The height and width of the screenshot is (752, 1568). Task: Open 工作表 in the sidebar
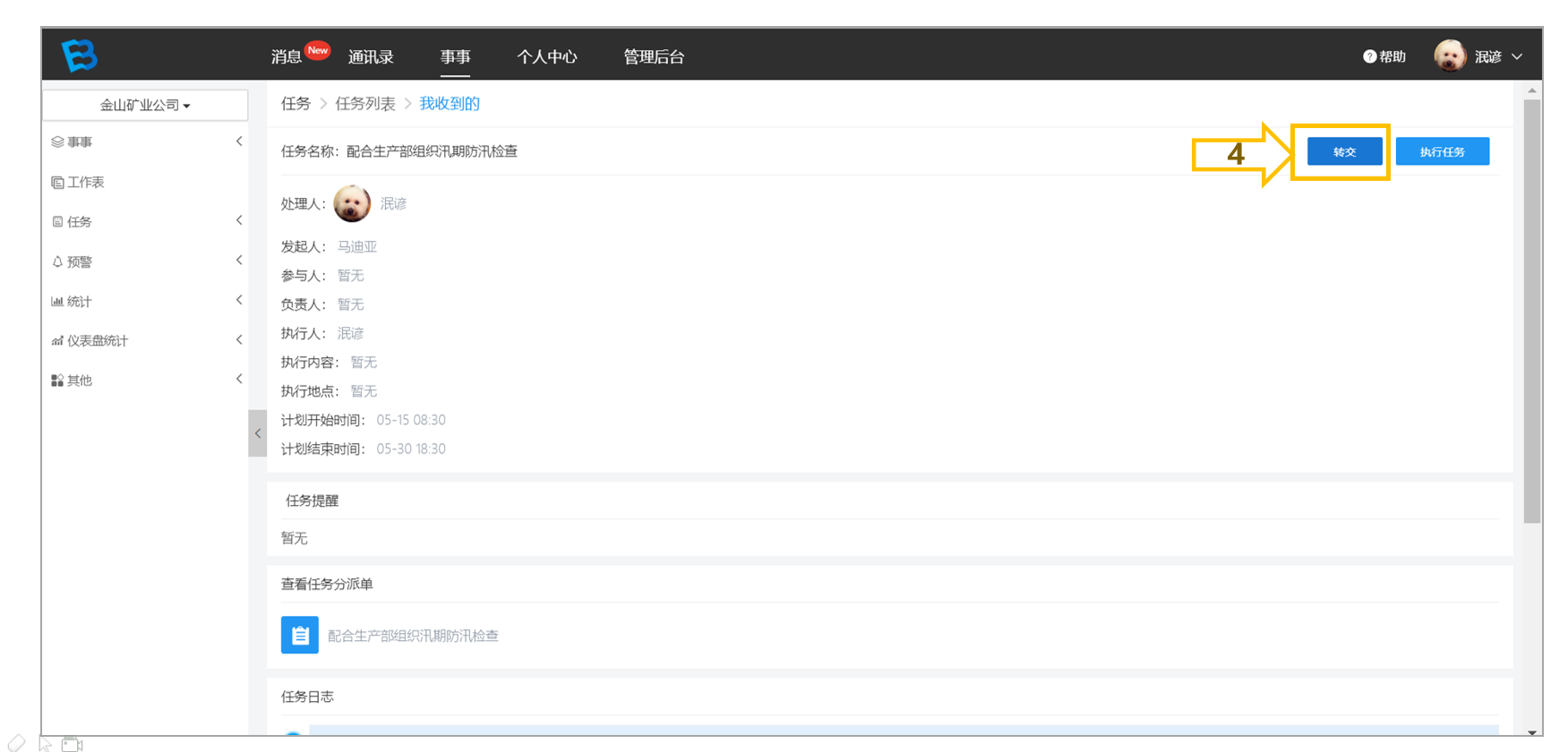tap(85, 182)
